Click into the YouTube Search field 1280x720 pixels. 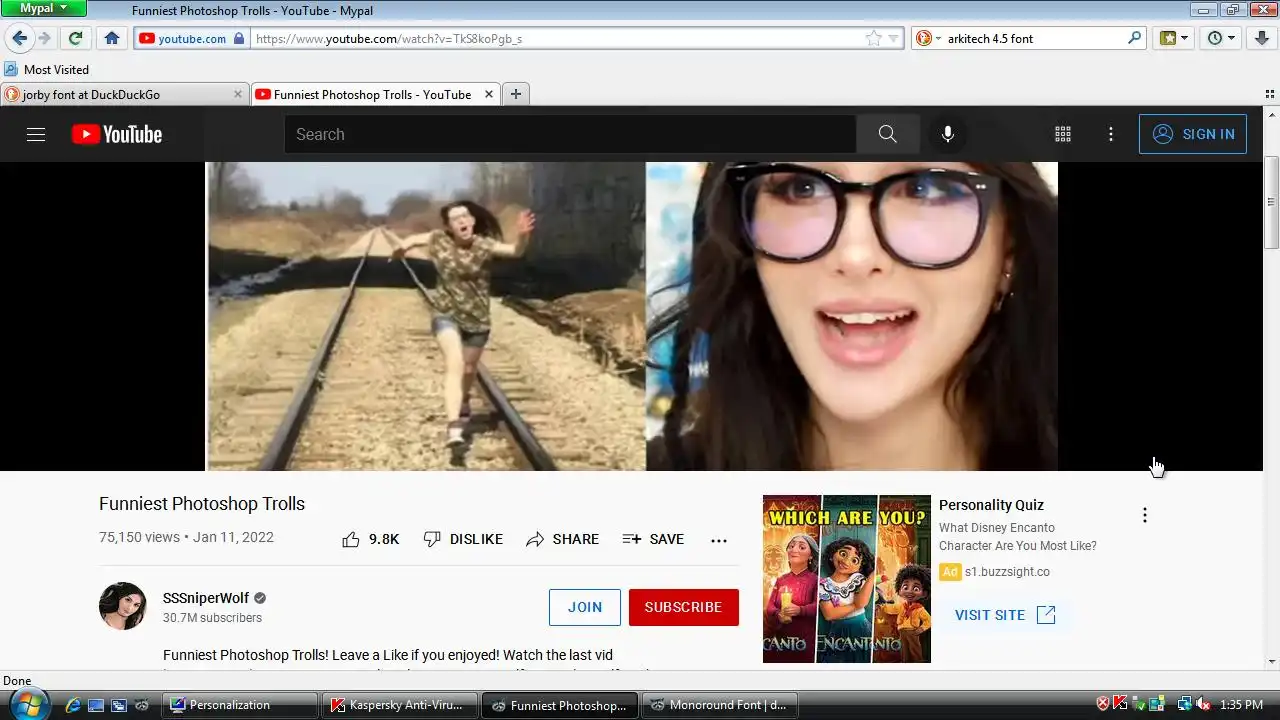(570, 134)
